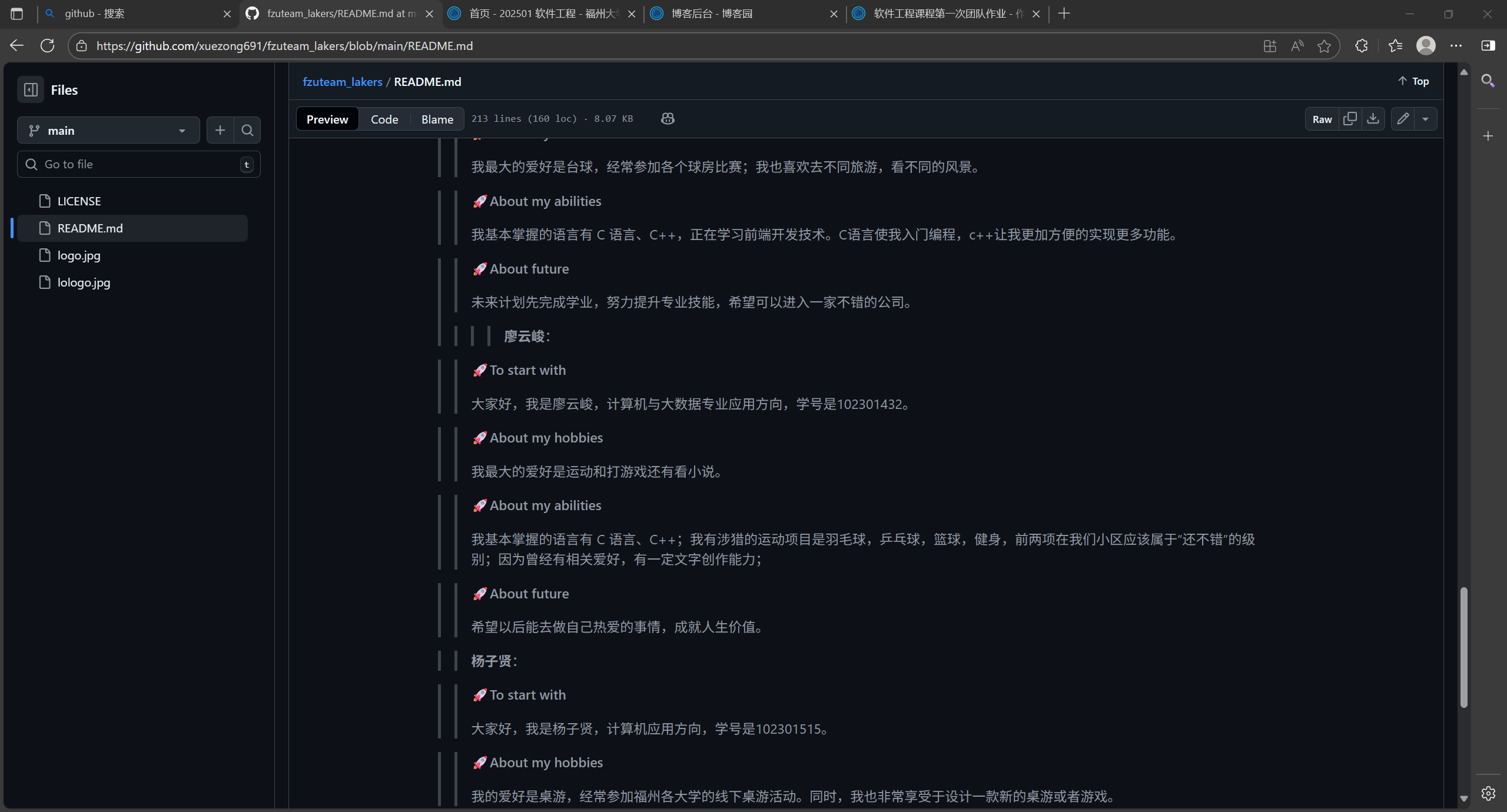Switch to the Blame tab
The width and height of the screenshot is (1507, 812).
pos(436,119)
